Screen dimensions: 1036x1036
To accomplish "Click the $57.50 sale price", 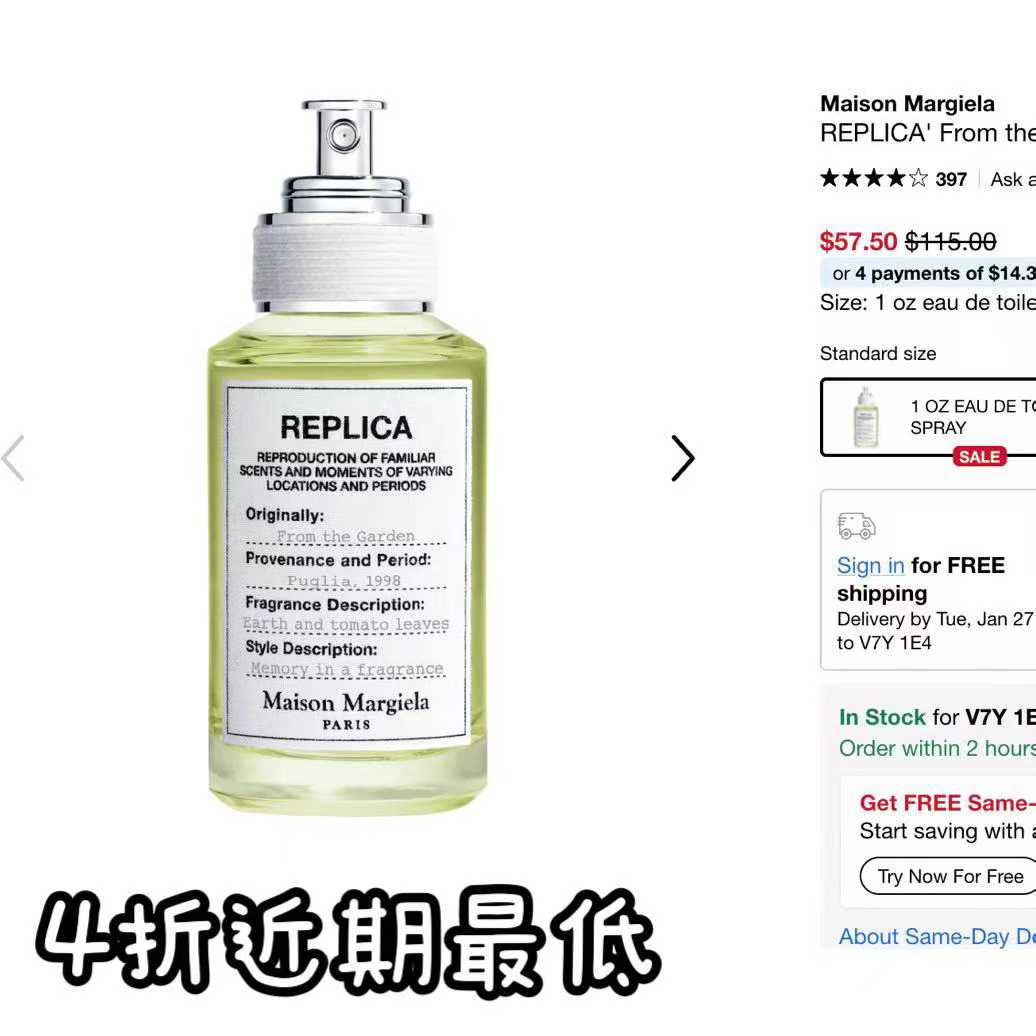I will point(858,242).
